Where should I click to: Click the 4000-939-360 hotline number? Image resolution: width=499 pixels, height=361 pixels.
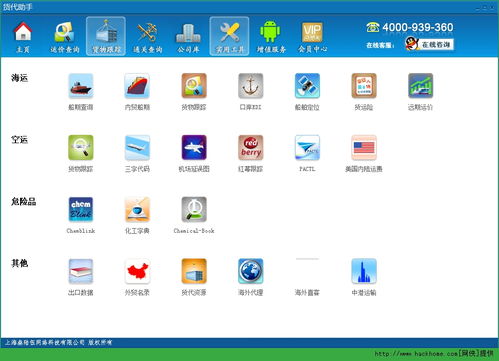click(418, 27)
